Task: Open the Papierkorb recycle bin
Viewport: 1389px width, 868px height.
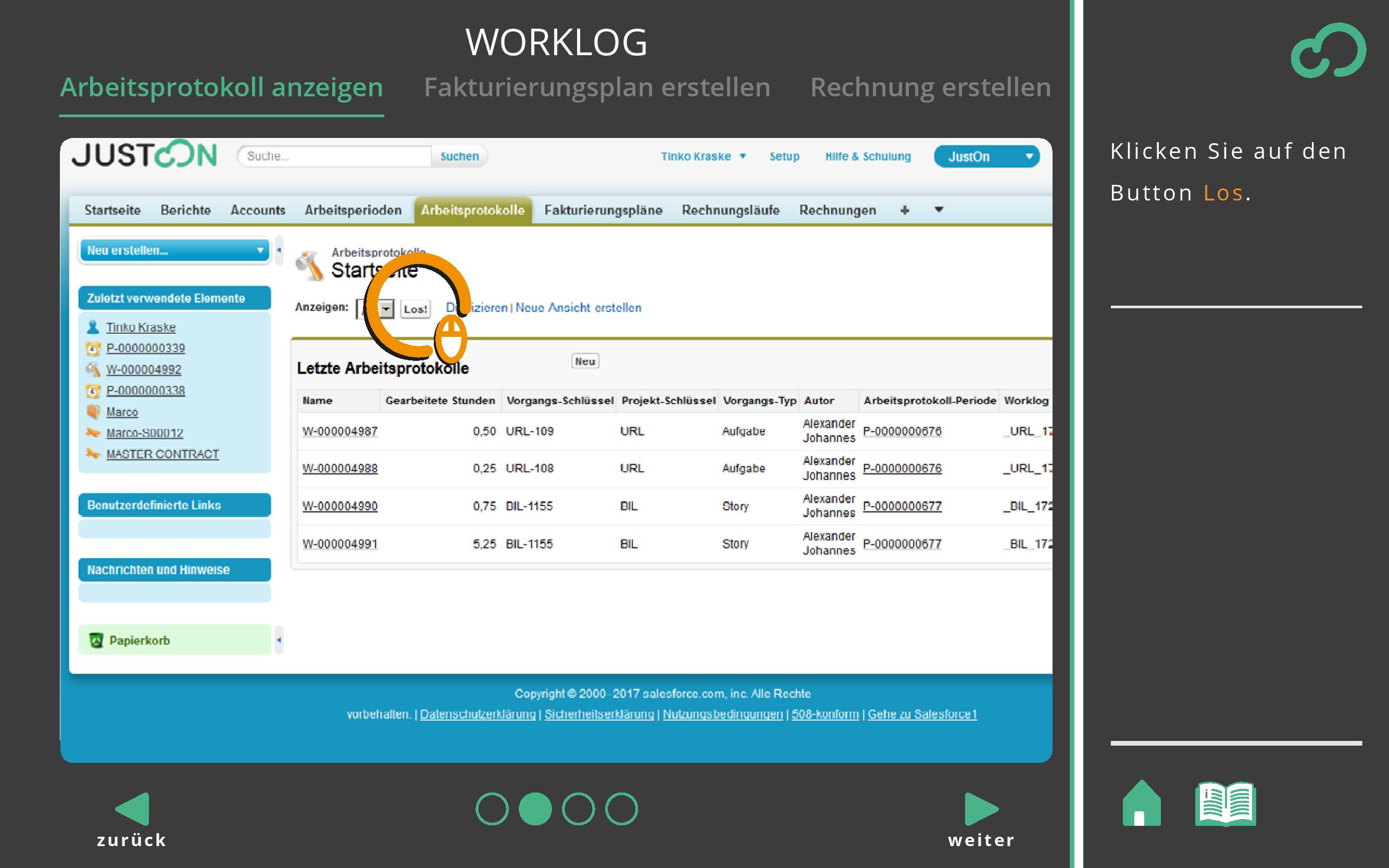Action: click(139, 640)
